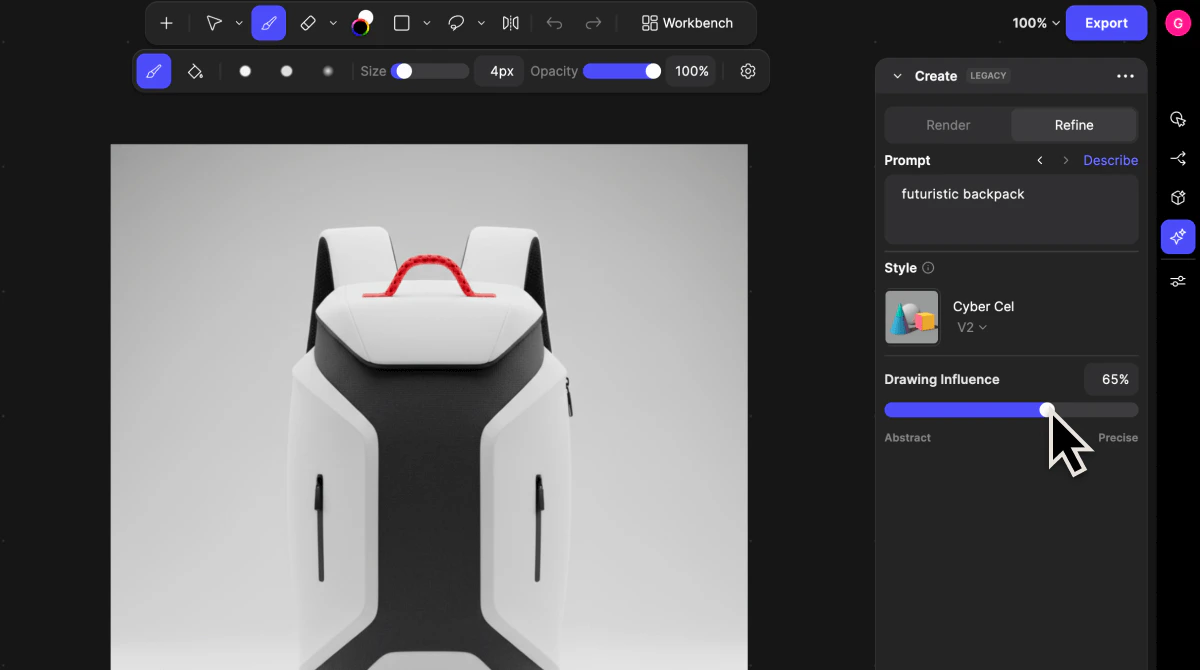Click the undo arrow
The image size is (1200, 670).
tap(554, 23)
